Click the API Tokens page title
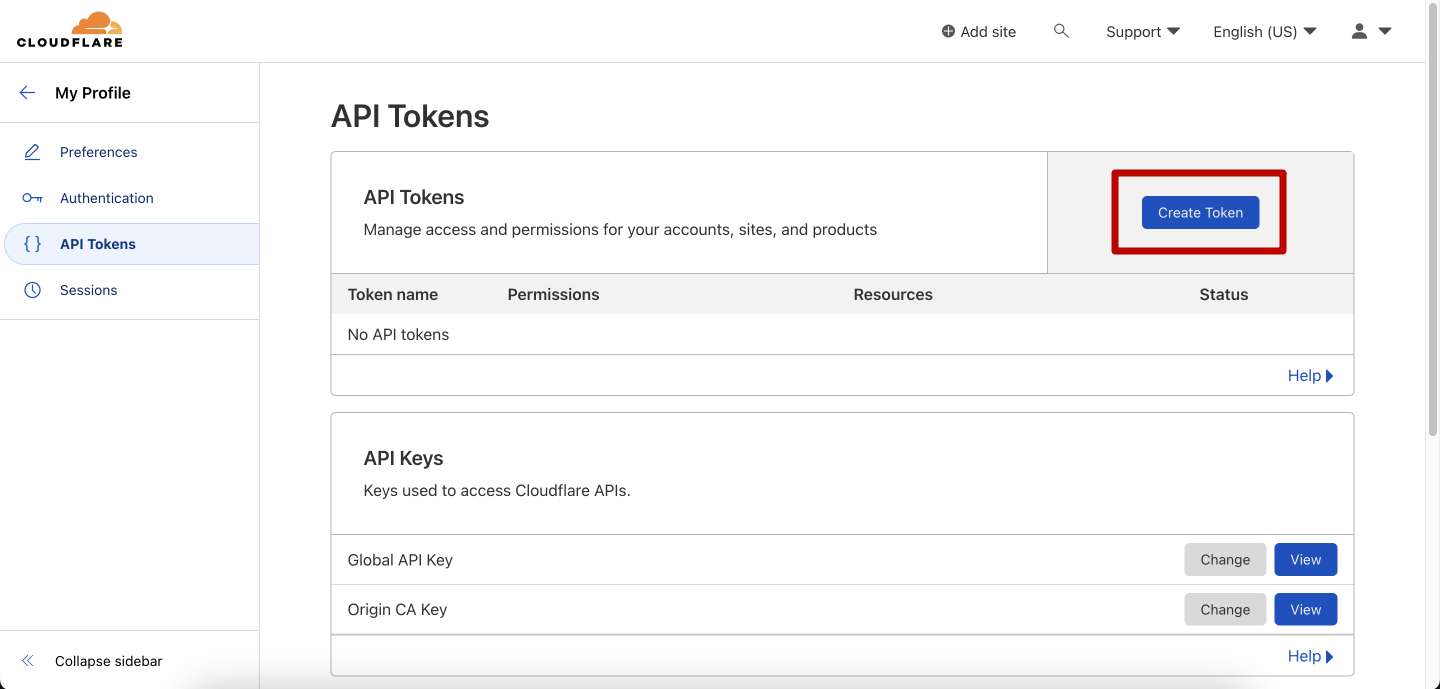Image resolution: width=1440 pixels, height=689 pixels. click(410, 116)
